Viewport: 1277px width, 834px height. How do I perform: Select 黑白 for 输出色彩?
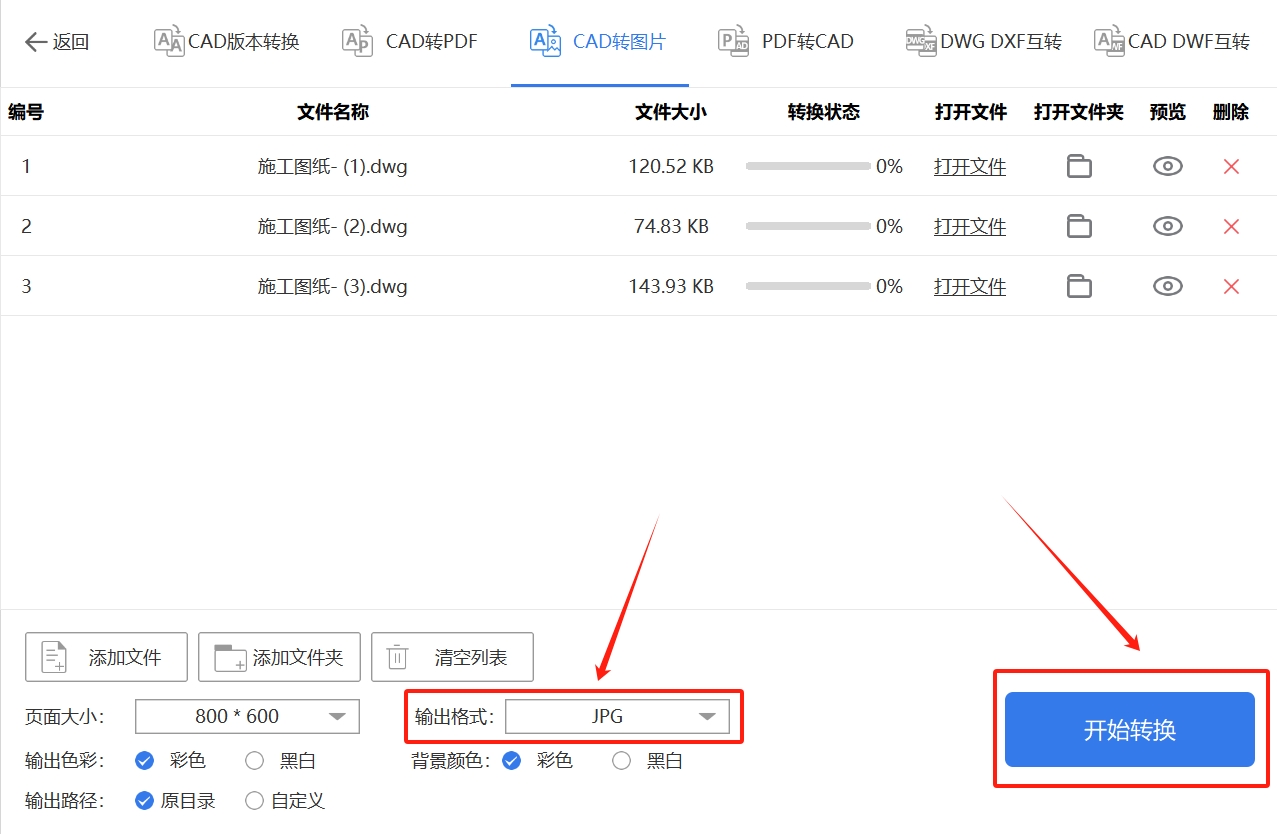click(x=254, y=760)
